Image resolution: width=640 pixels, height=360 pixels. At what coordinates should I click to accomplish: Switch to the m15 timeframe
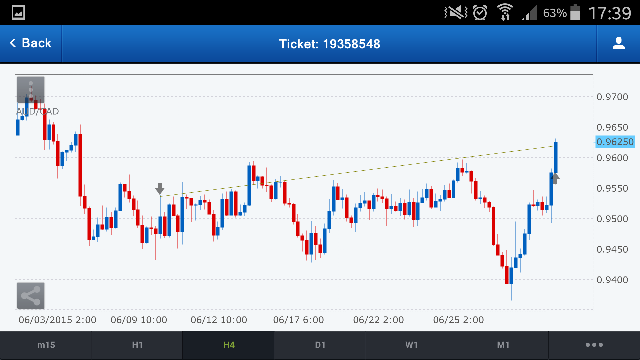pos(46,345)
